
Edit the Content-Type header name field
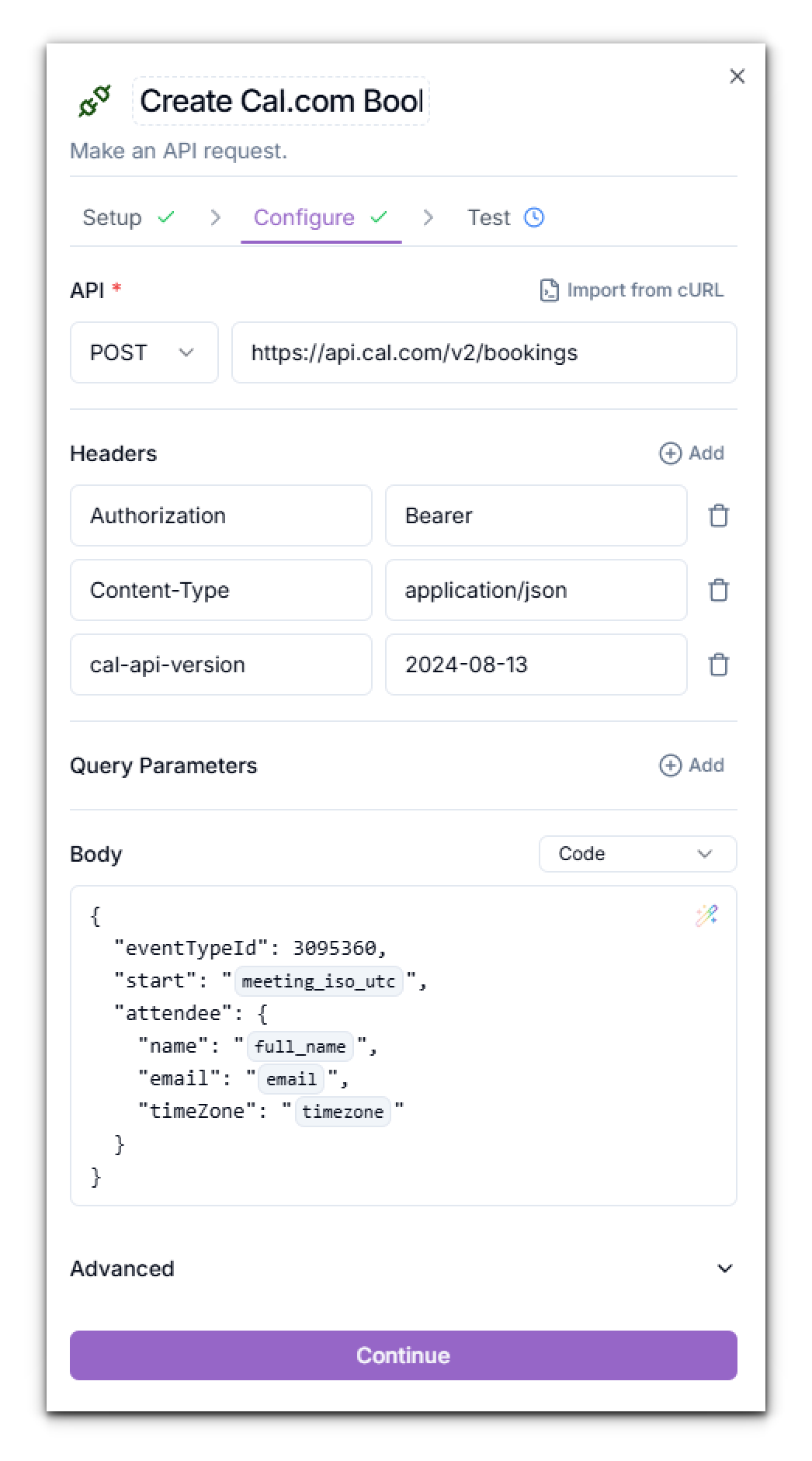[x=221, y=590]
